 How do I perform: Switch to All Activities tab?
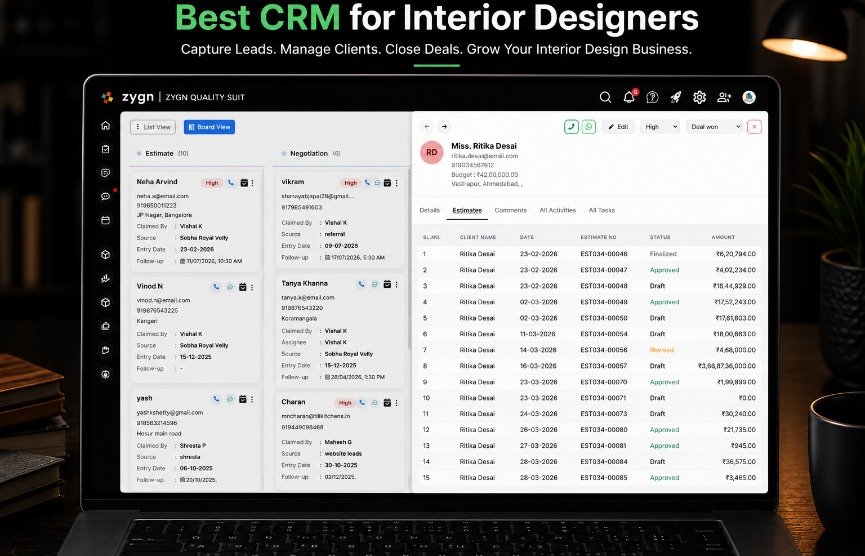coord(558,210)
